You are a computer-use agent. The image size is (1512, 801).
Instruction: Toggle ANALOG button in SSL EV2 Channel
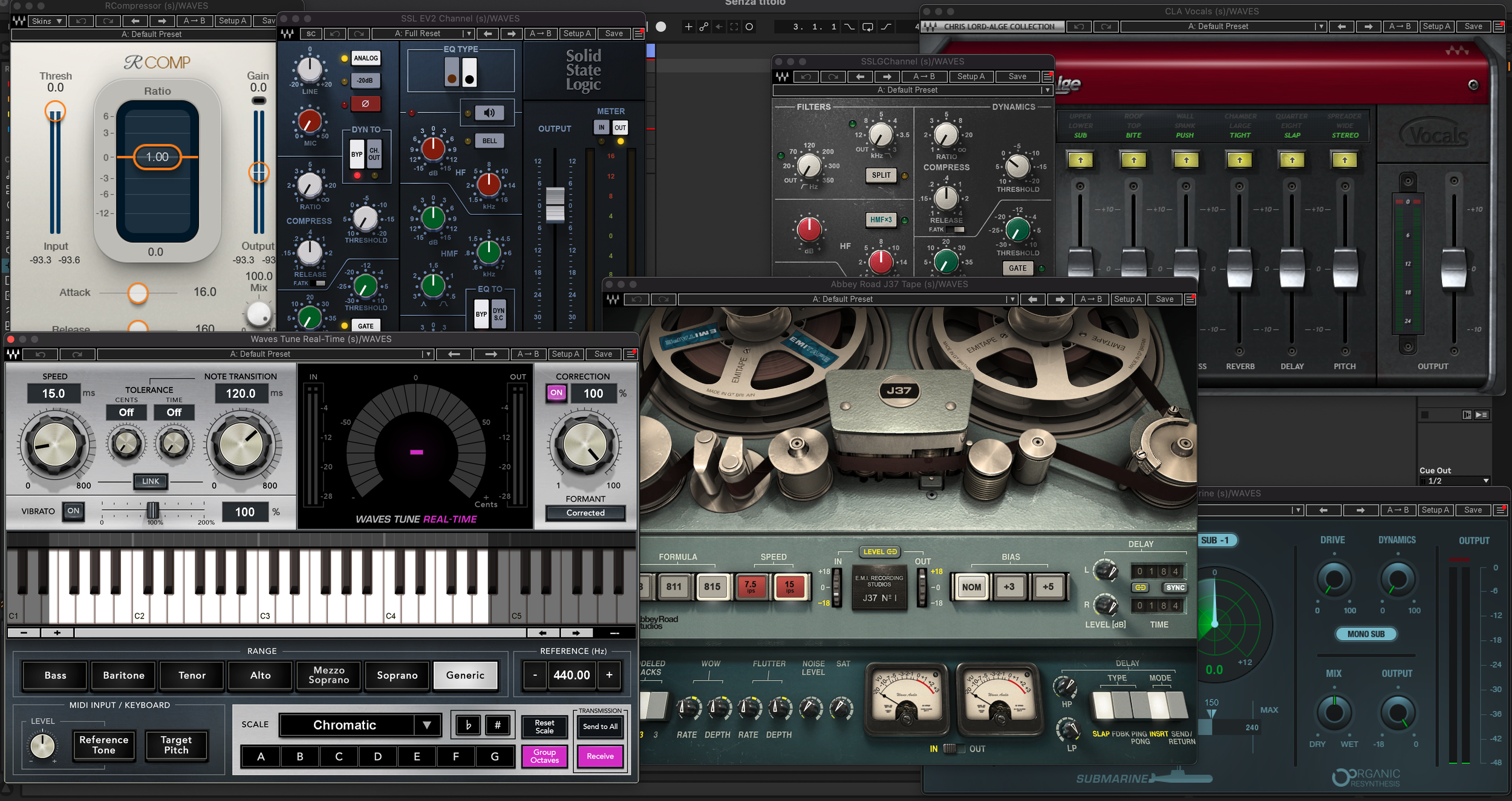pos(366,59)
